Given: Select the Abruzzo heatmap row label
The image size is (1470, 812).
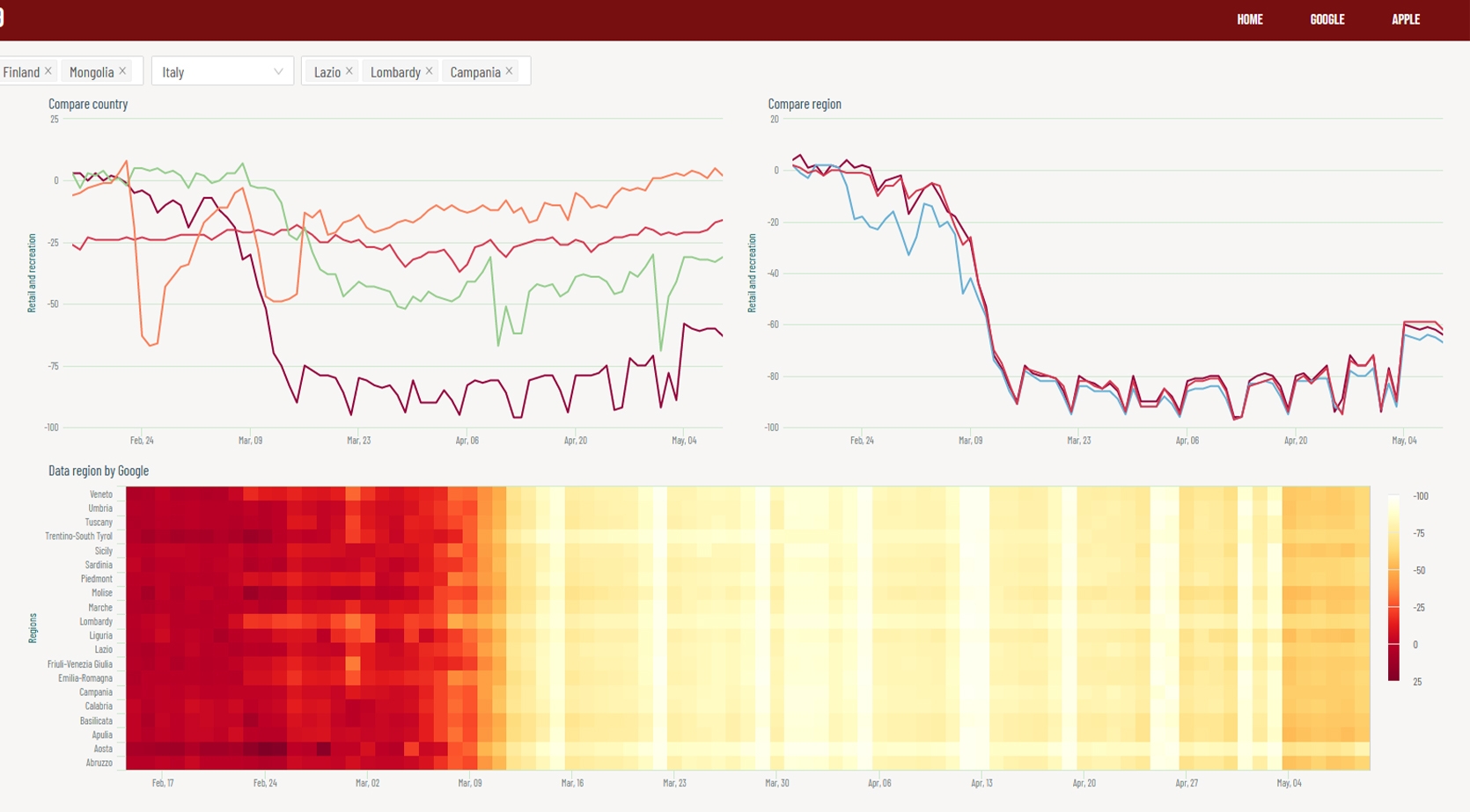Looking at the screenshot, I should pos(99,763).
